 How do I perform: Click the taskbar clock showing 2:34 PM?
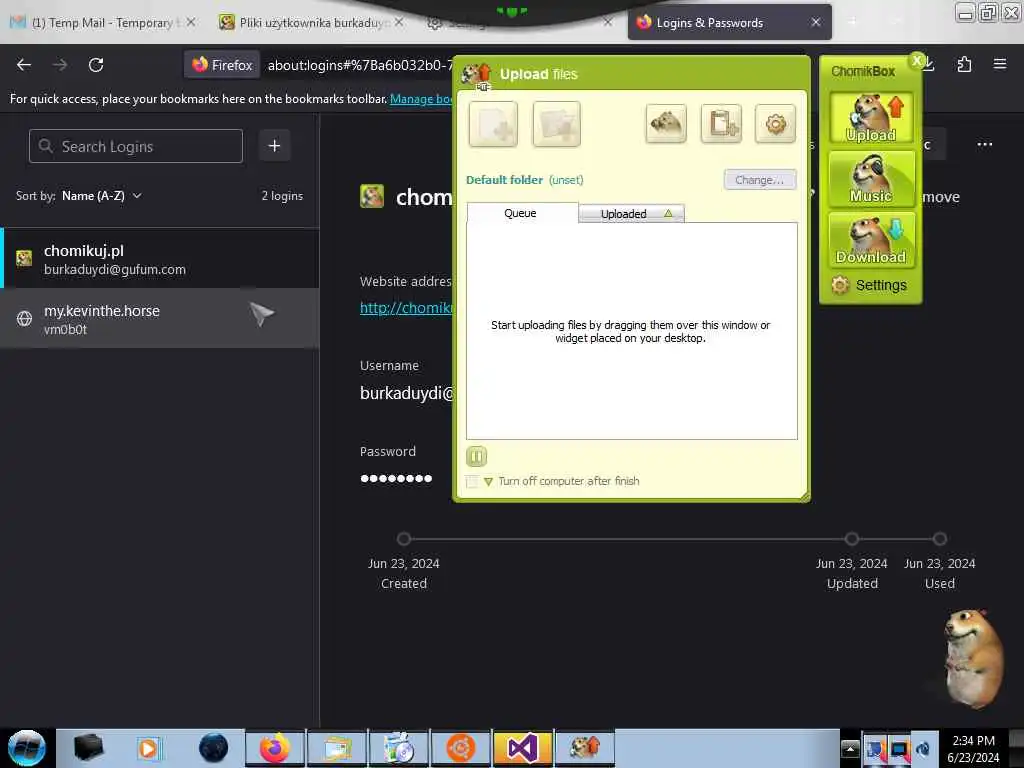tap(973, 749)
